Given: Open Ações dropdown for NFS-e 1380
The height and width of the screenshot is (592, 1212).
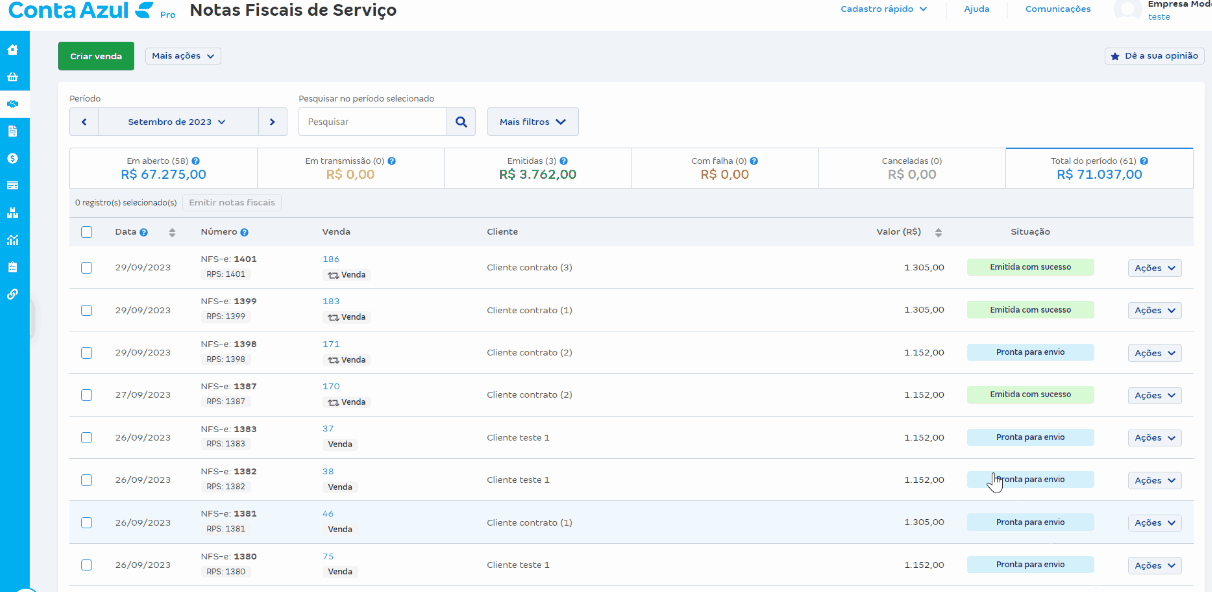Looking at the screenshot, I should 1155,565.
